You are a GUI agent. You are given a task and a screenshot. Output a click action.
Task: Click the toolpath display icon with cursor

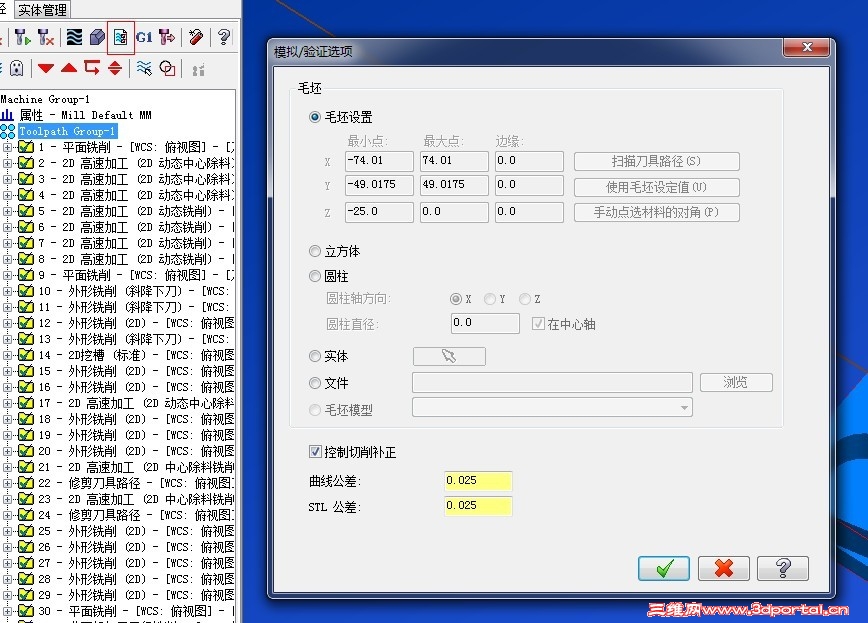145,67
